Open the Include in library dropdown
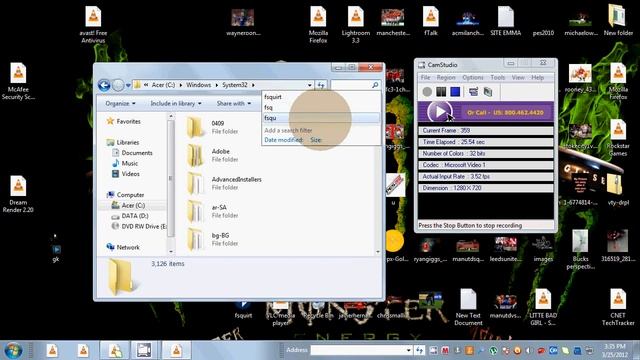 click(x=176, y=103)
